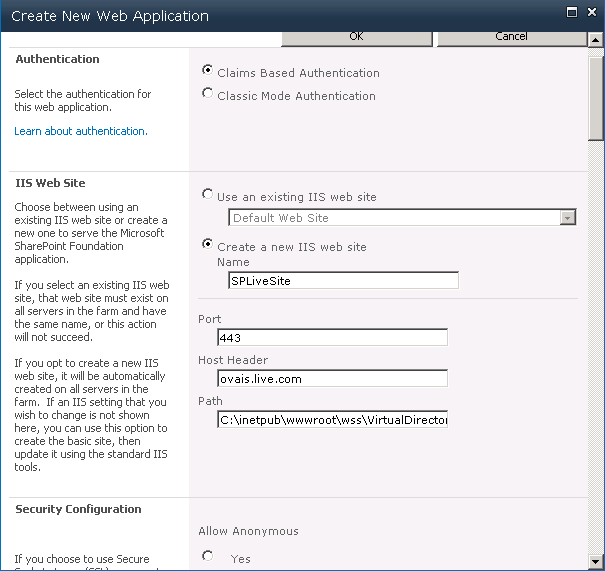Close the Create New Web Application dialog
This screenshot has height=571, width=605.
tap(590, 15)
